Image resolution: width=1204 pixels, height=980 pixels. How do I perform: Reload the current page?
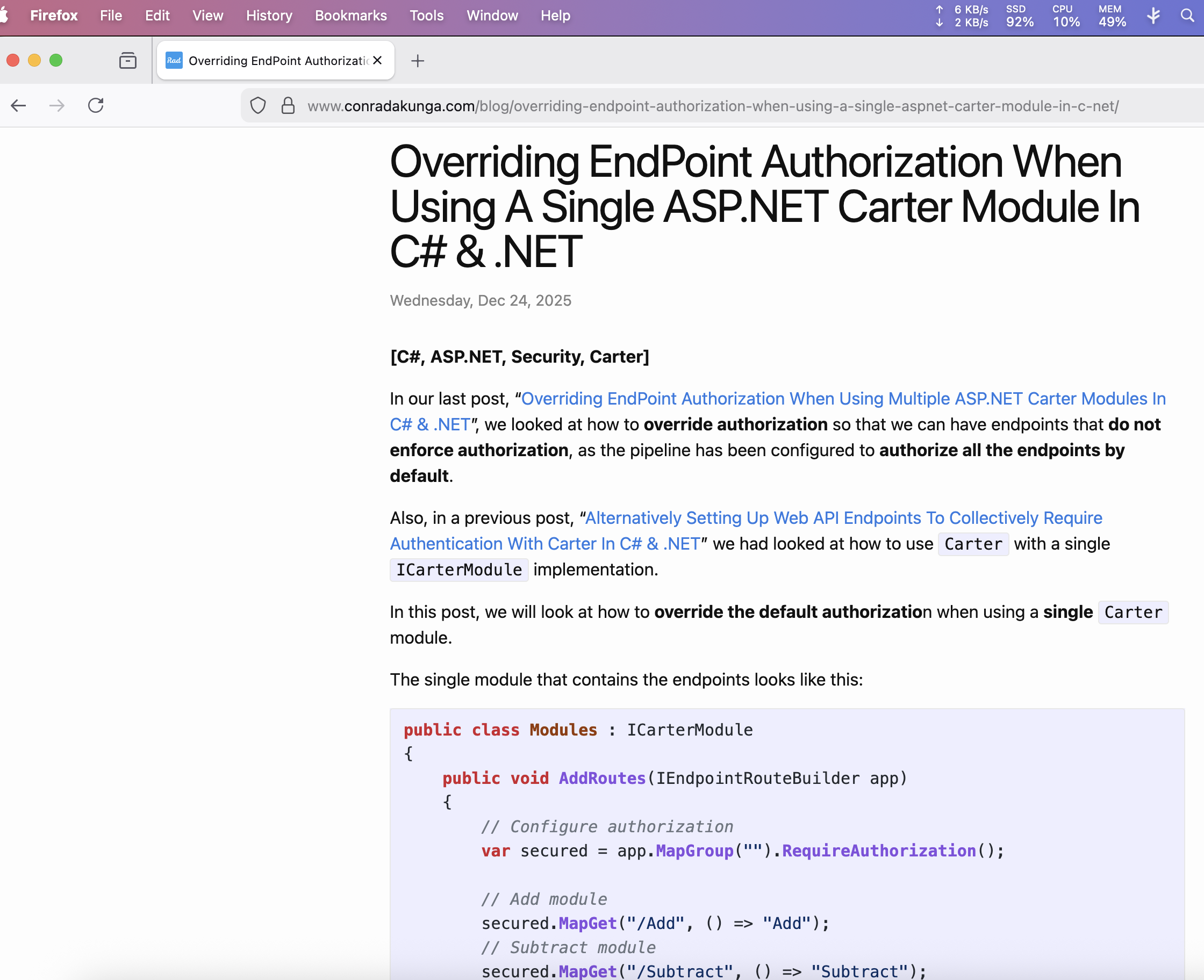pos(95,105)
